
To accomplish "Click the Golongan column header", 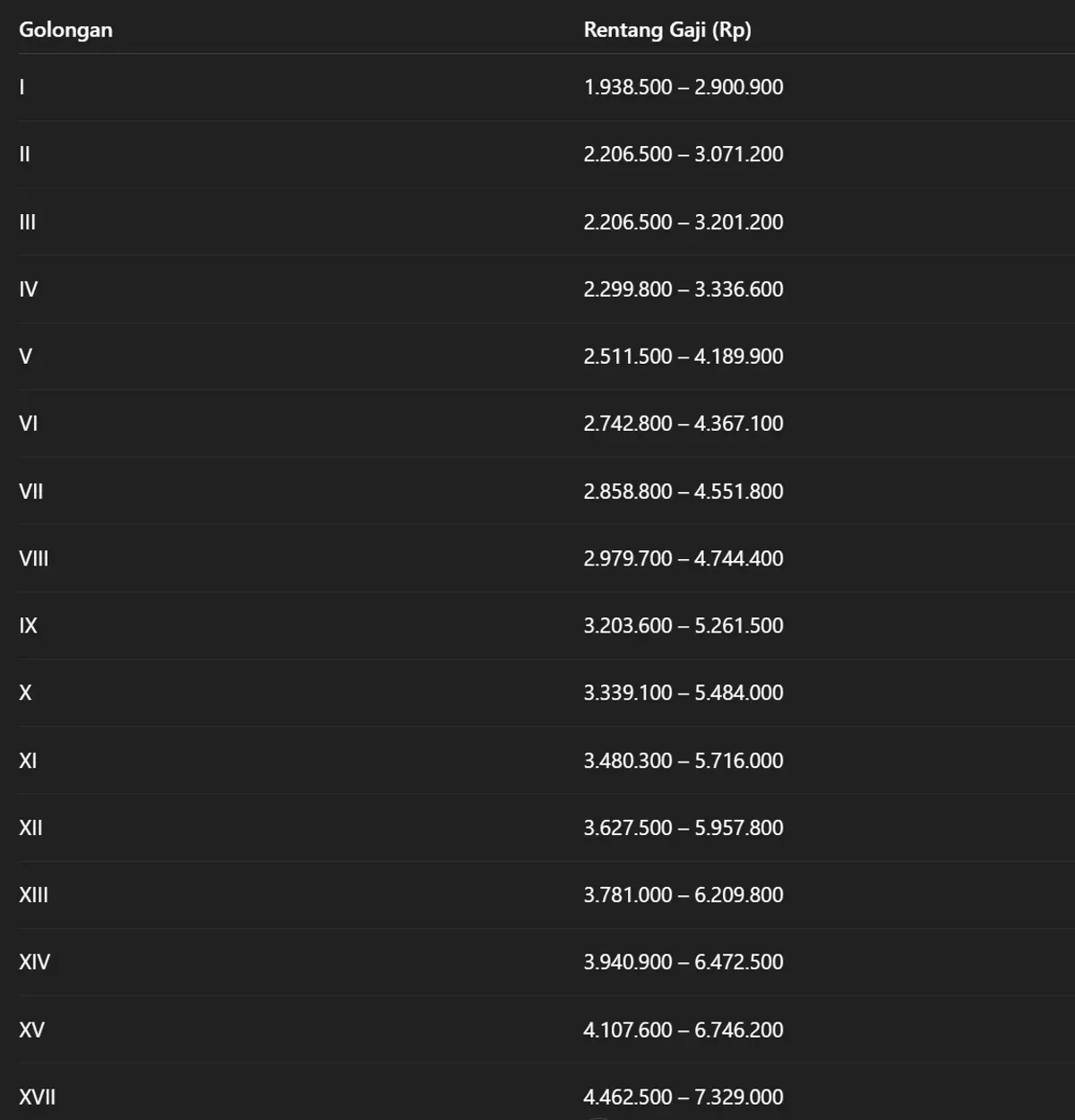I will pos(65,30).
